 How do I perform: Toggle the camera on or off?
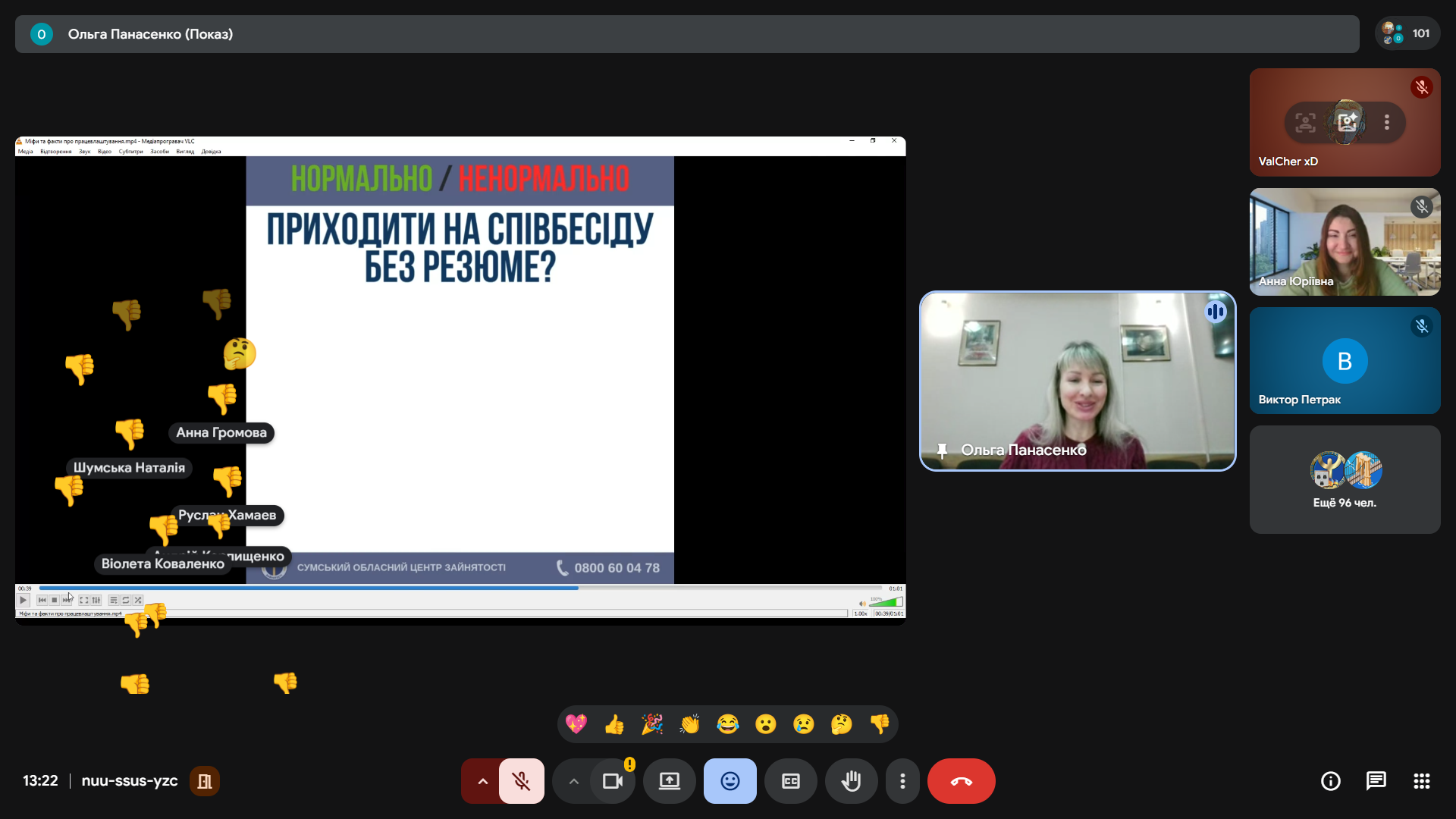(612, 781)
